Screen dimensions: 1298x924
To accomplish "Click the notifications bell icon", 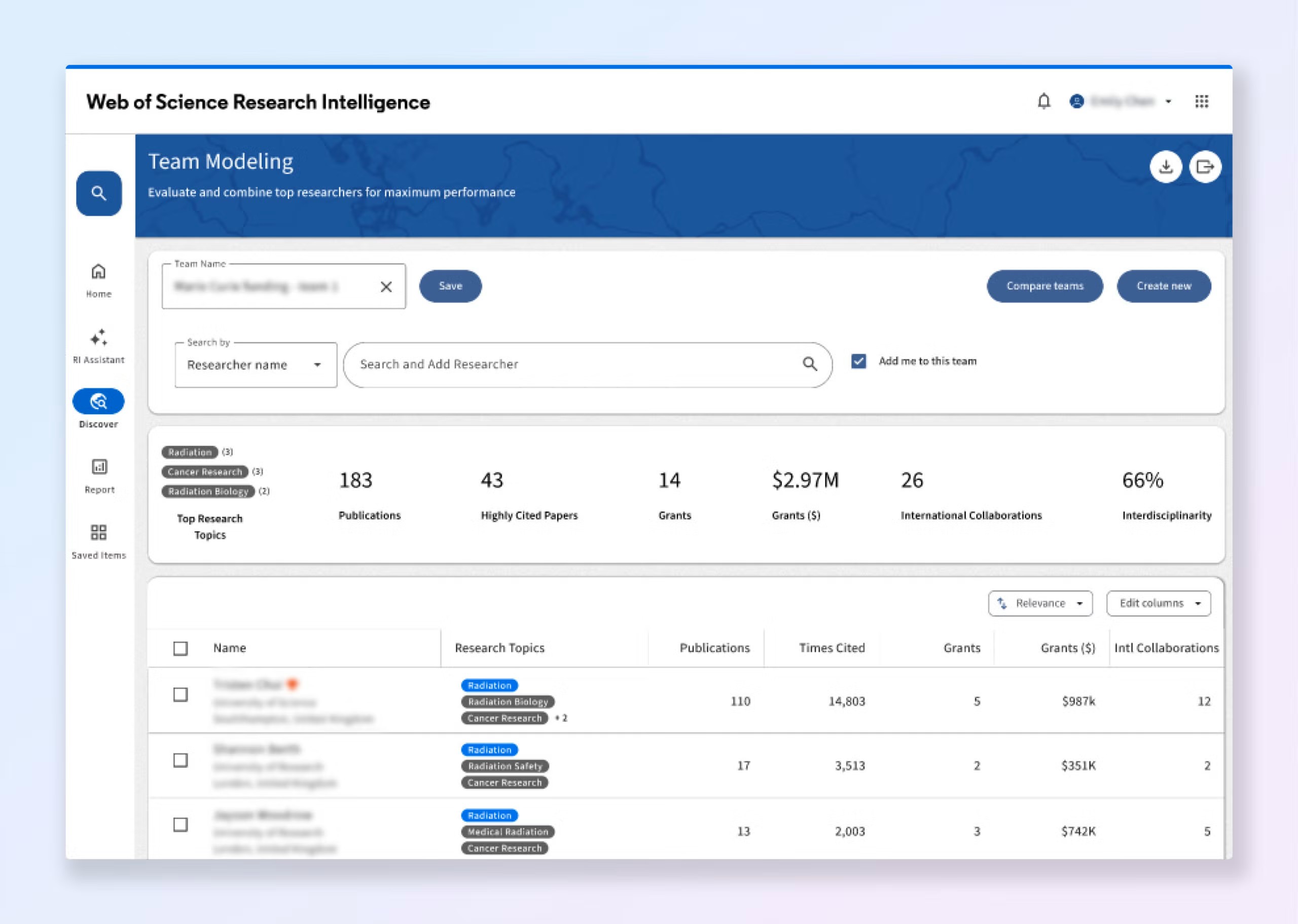I will coord(1043,101).
